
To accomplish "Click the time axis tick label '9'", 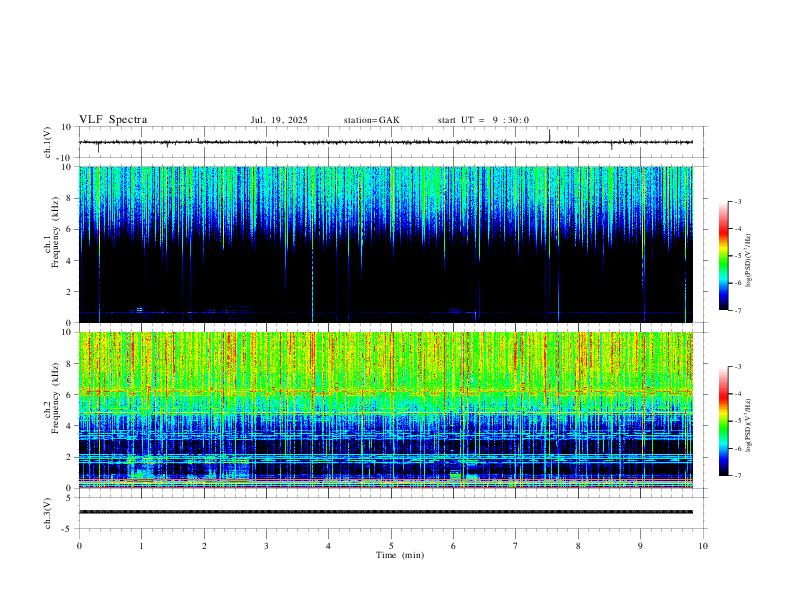I will [640, 546].
